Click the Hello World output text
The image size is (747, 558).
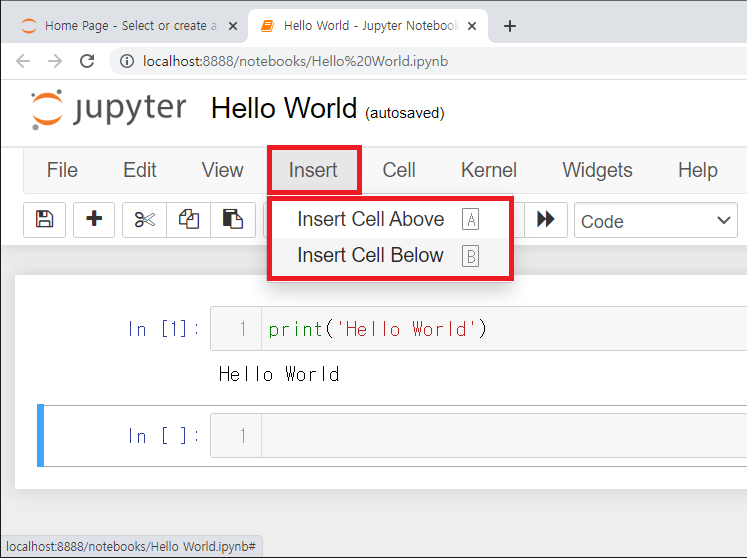tap(279, 375)
